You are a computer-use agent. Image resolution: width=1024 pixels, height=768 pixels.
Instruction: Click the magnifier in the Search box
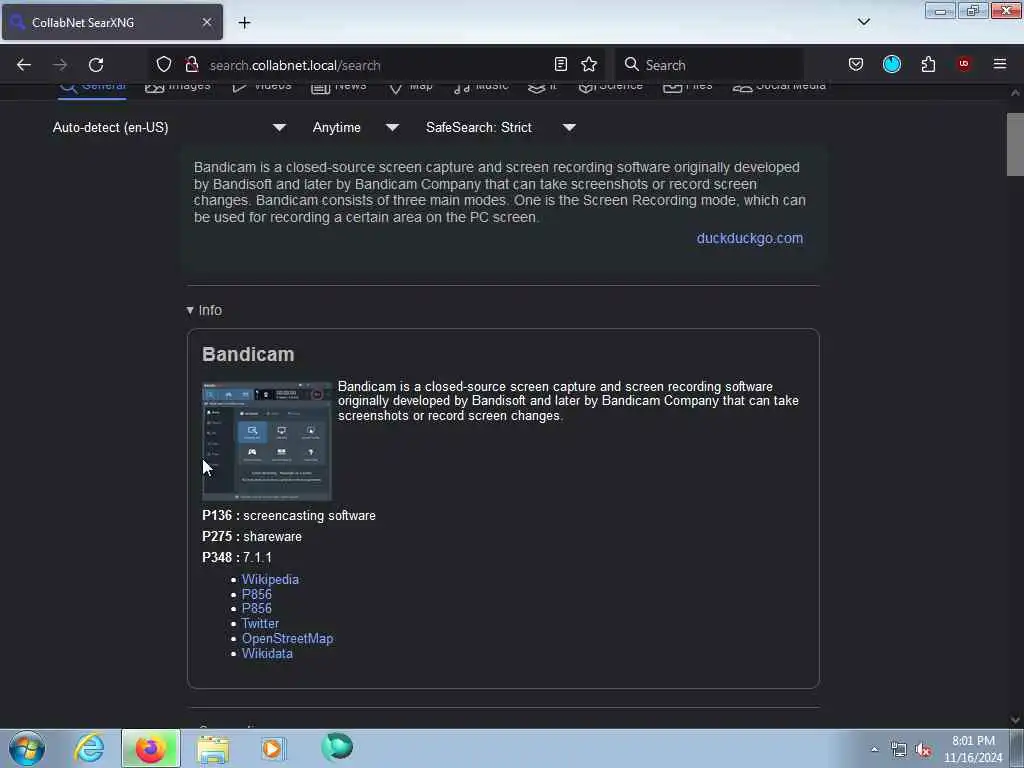click(632, 64)
